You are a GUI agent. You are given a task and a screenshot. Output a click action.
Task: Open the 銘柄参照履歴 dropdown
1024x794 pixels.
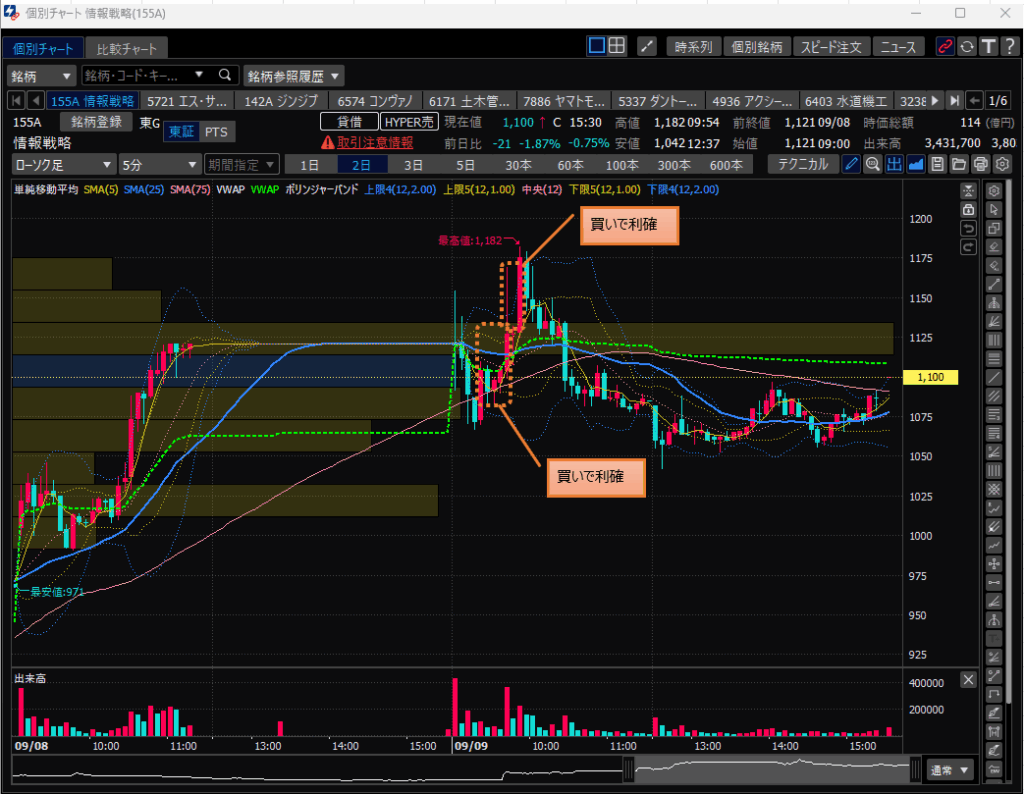click(294, 75)
